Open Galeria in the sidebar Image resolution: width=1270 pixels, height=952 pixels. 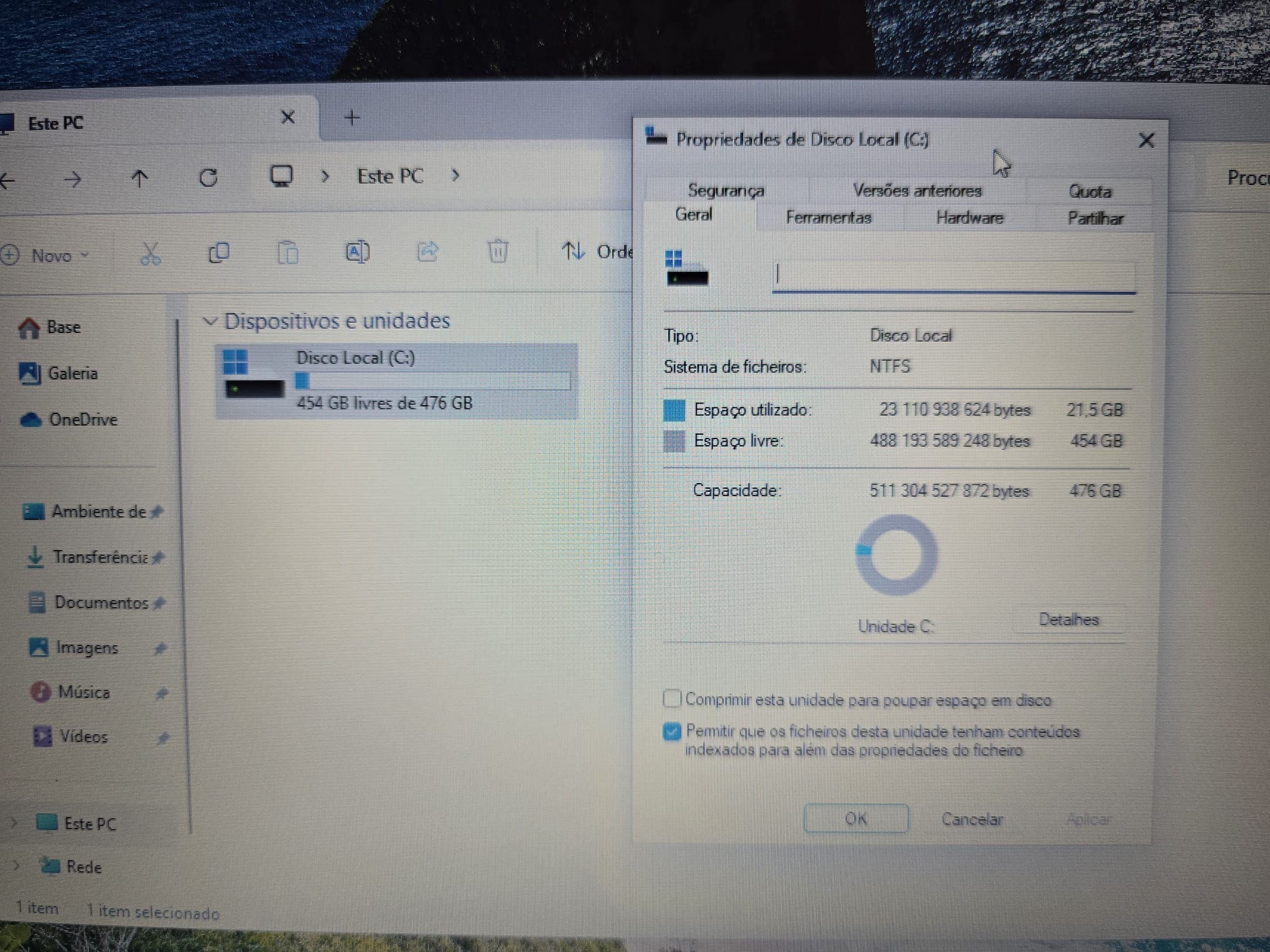pos(58,373)
